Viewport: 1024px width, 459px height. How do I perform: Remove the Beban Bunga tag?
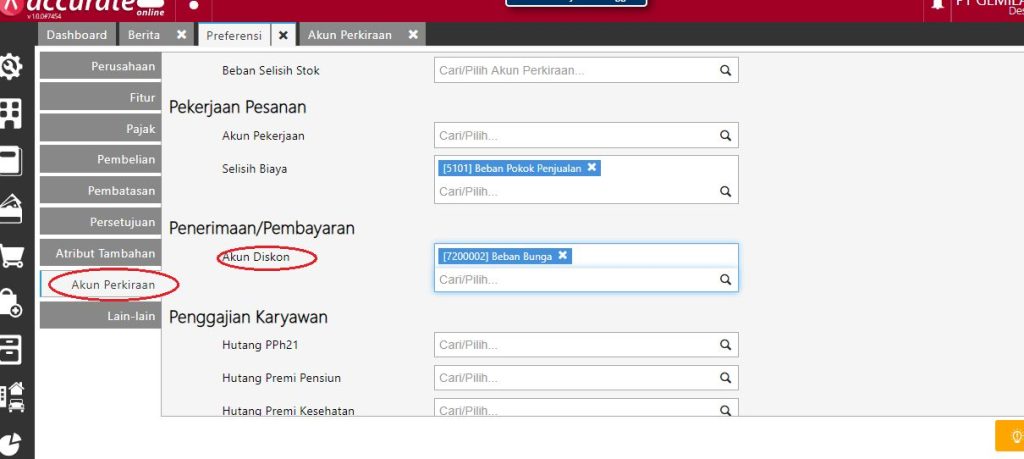click(x=563, y=256)
